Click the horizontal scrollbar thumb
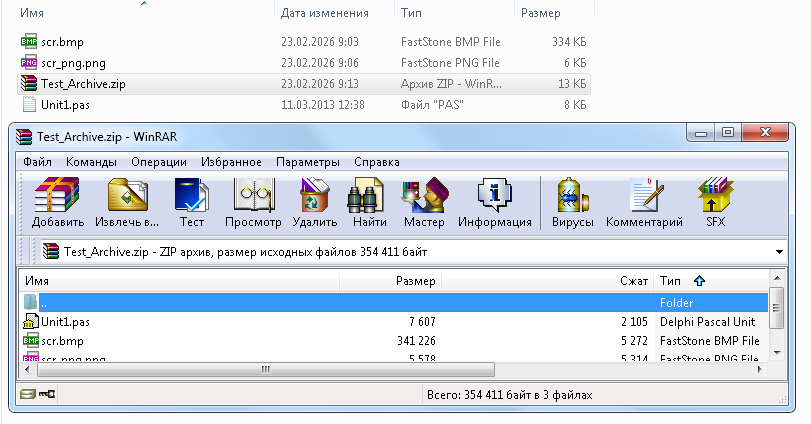 pyautogui.click(x=266, y=369)
